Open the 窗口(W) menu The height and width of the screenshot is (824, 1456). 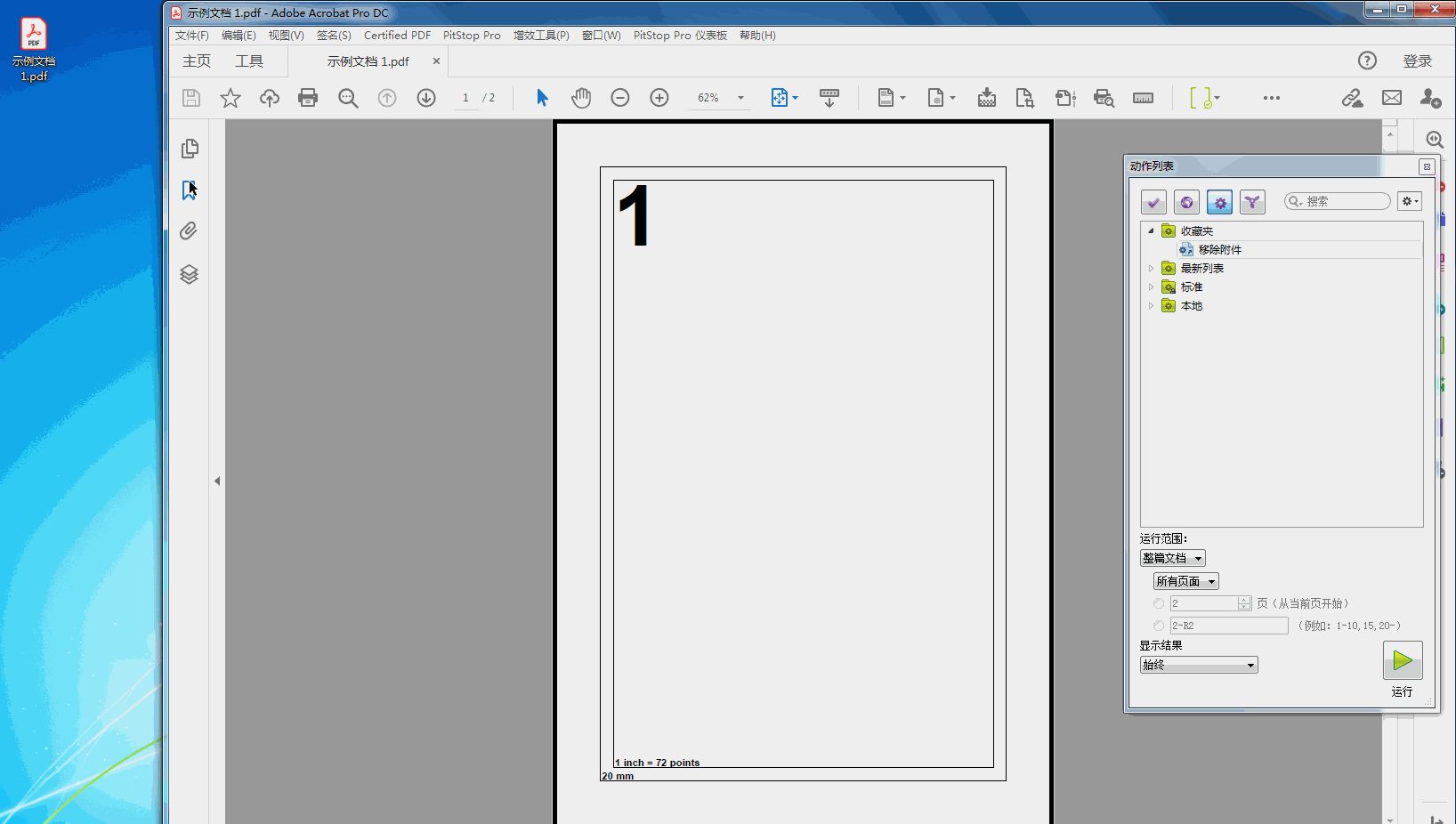tap(602, 36)
